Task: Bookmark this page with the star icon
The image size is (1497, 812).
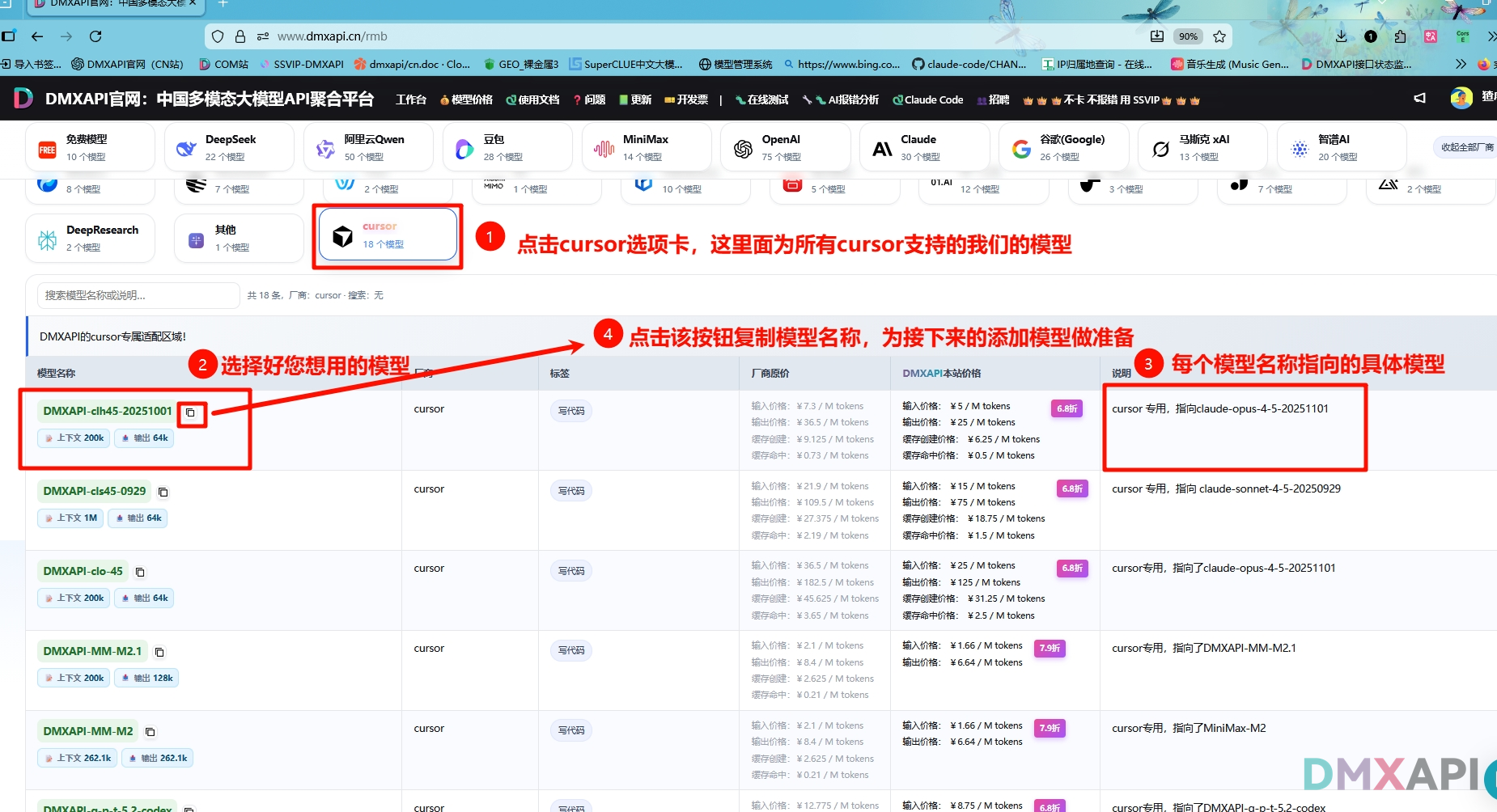Action: [x=1219, y=36]
